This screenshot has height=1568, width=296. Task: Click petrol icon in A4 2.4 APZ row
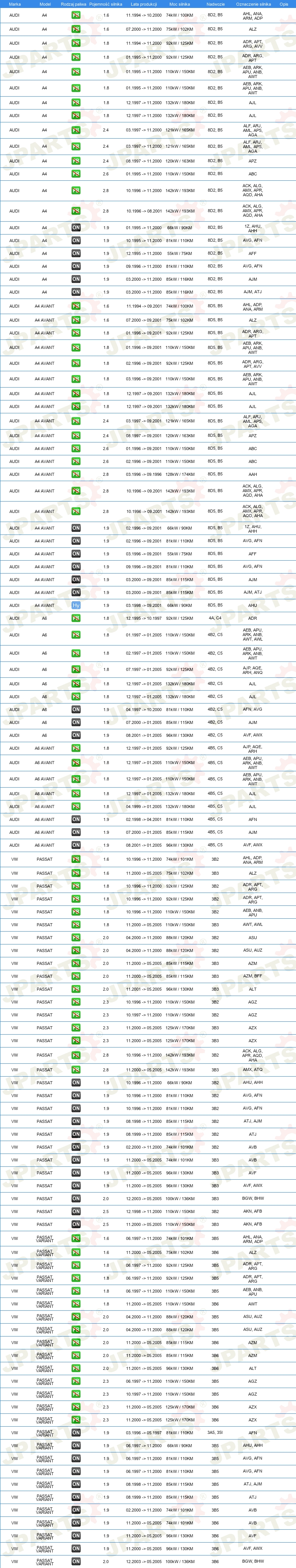pos(76,161)
